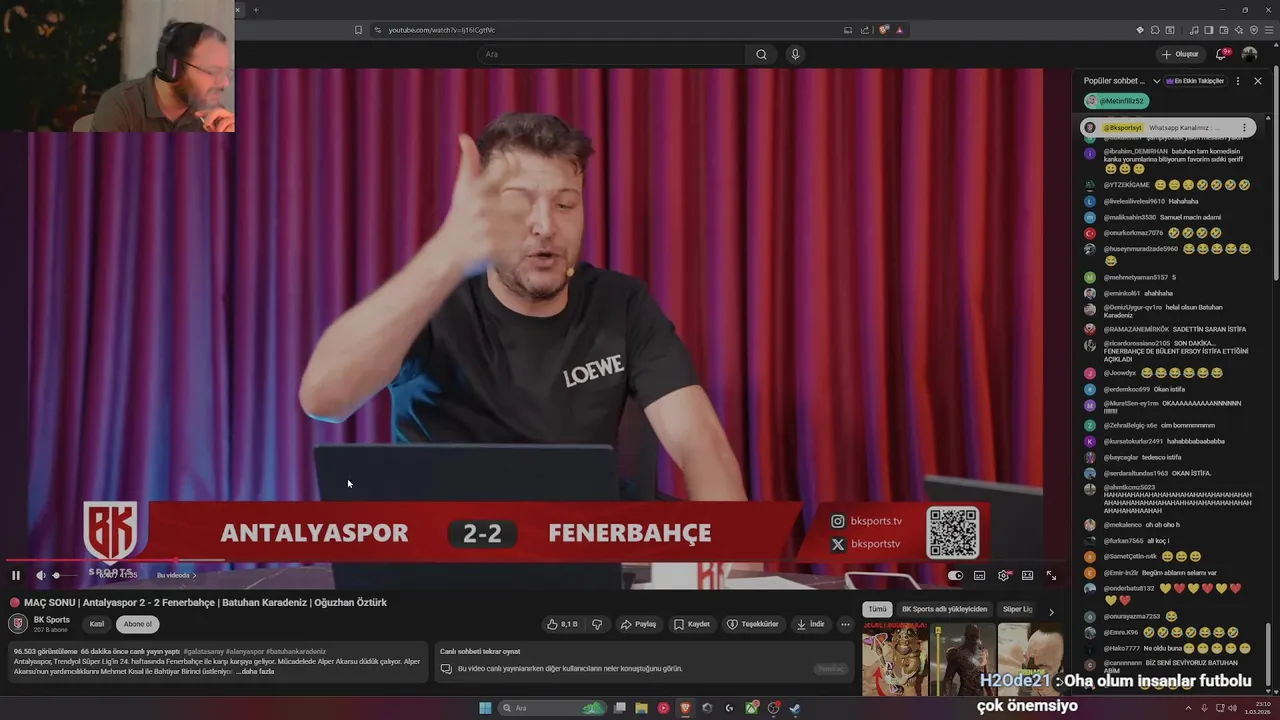The height and width of the screenshot is (720, 1280).
Task: Focus the YouTube search field
Action: click(612, 54)
